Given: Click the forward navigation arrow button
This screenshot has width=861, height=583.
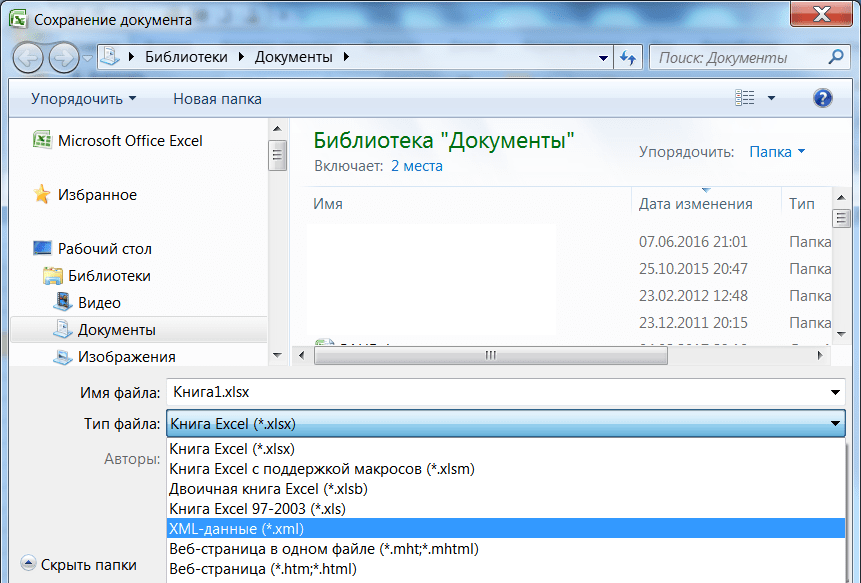Looking at the screenshot, I should (x=64, y=58).
